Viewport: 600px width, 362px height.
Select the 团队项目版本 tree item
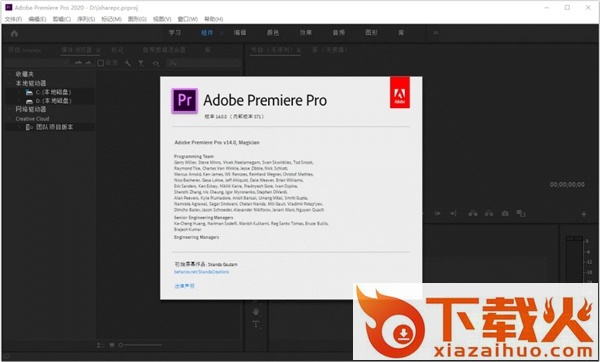pyautogui.click(x=54, y=127)
